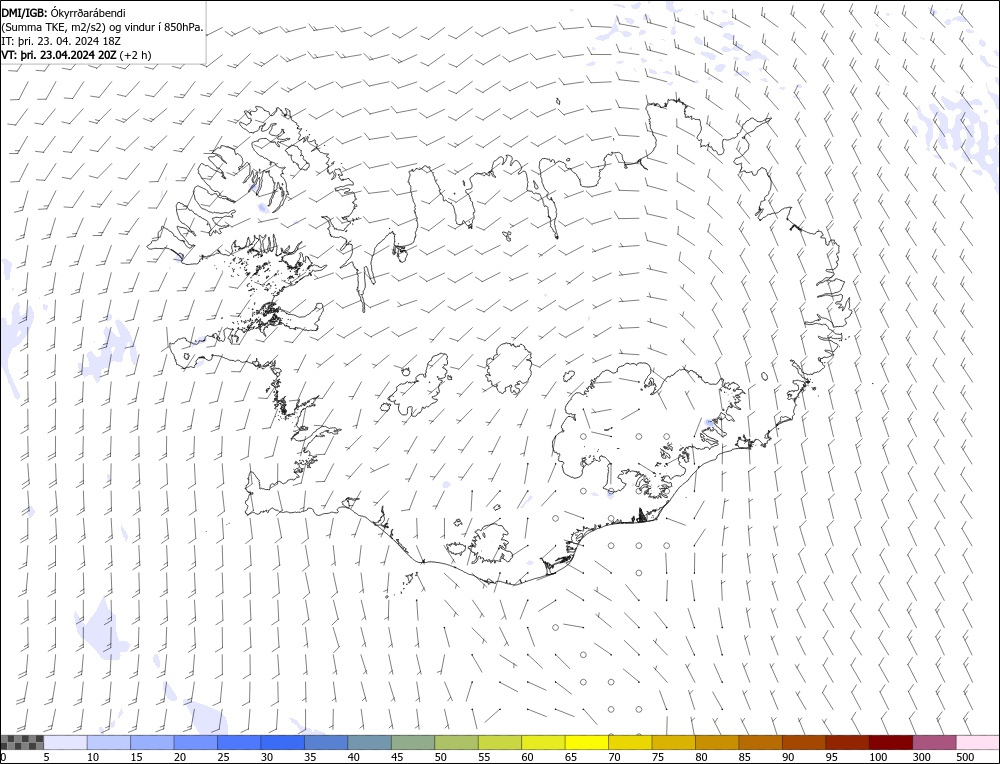This screenshot has width=1000, height=764.
Task: Click the teal-gray swatch between 40 and 45
Action: [x=370, y=742]
